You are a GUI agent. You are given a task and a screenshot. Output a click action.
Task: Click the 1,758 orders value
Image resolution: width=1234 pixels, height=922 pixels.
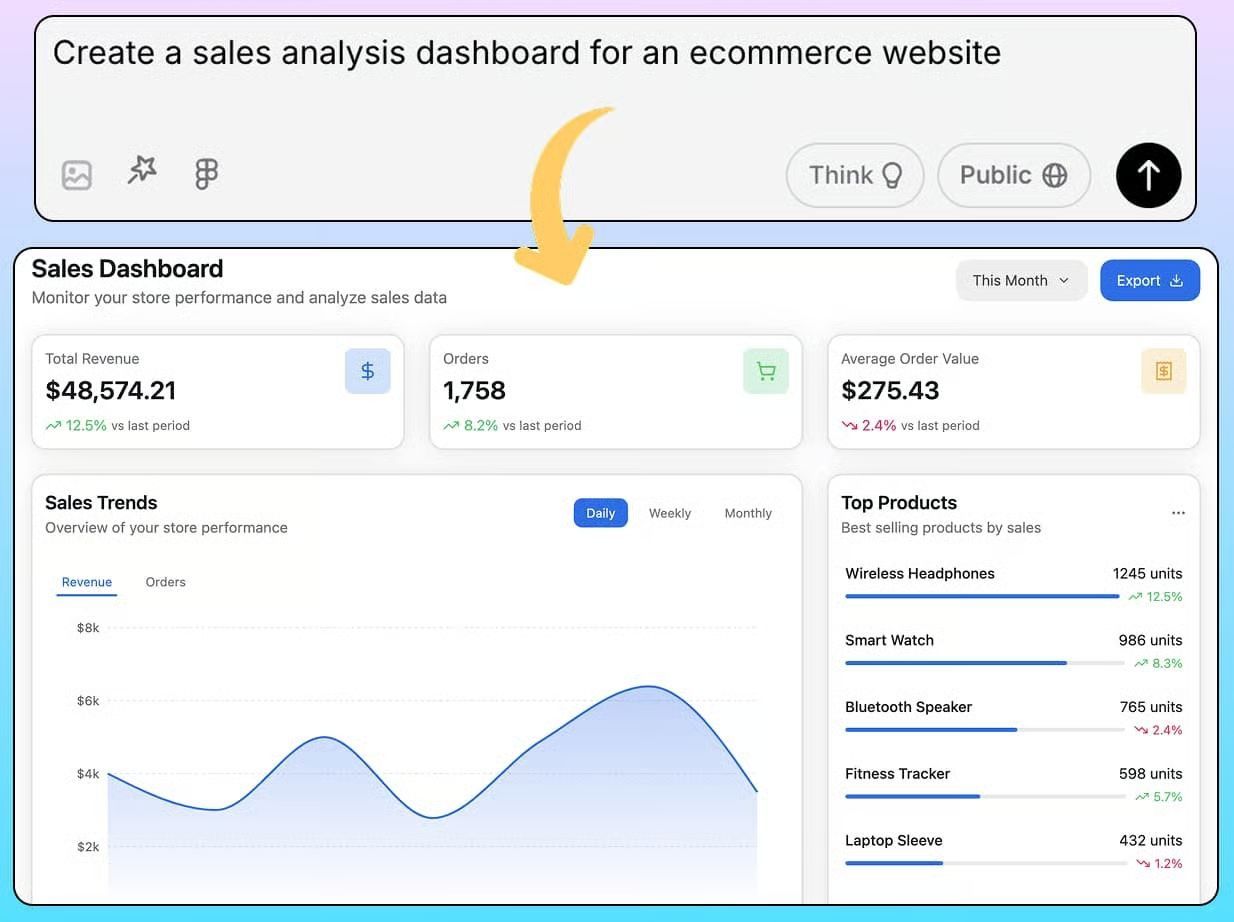(x=475, y=391)
